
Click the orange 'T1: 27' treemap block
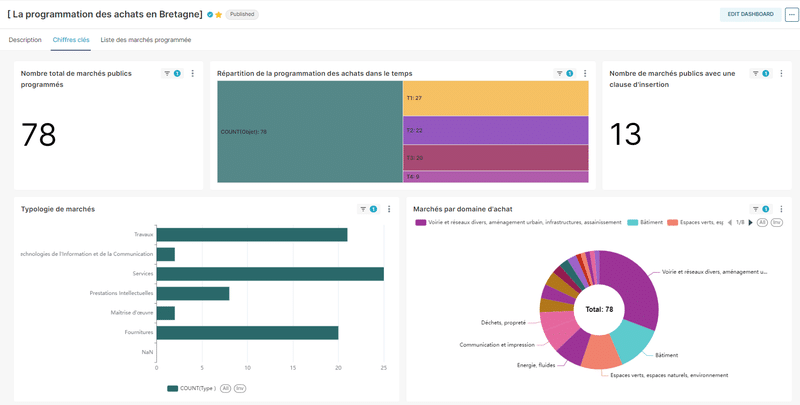coord(494,98)
